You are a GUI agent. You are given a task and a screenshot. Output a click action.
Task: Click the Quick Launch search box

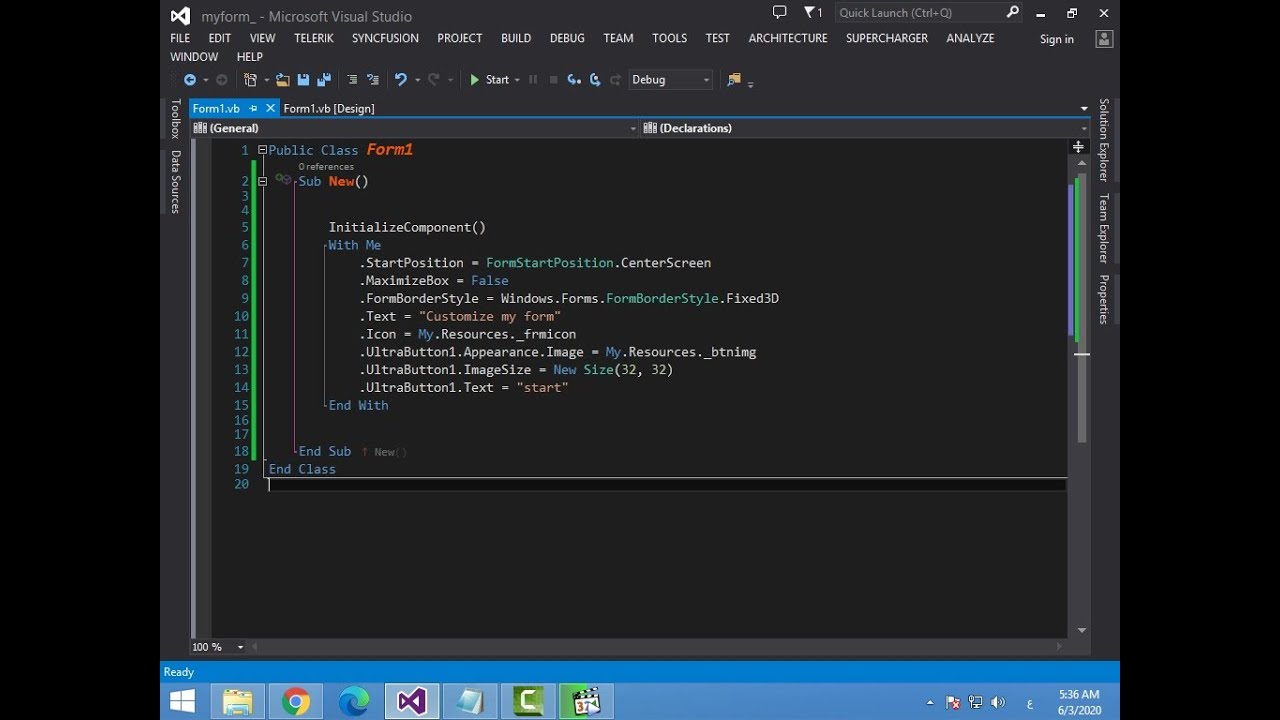click(x=928, y=13)
